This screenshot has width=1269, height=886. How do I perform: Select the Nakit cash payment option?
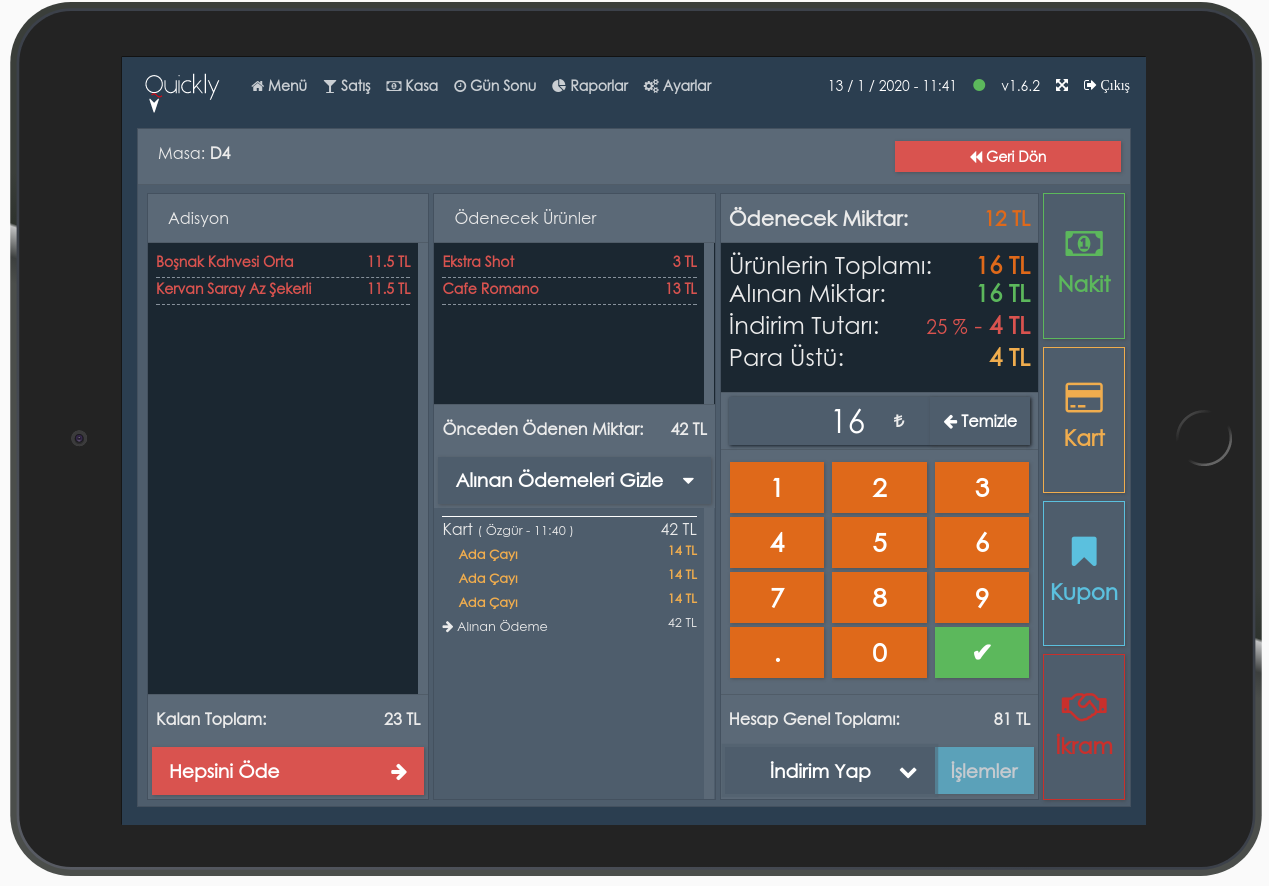pos(1083,265)
